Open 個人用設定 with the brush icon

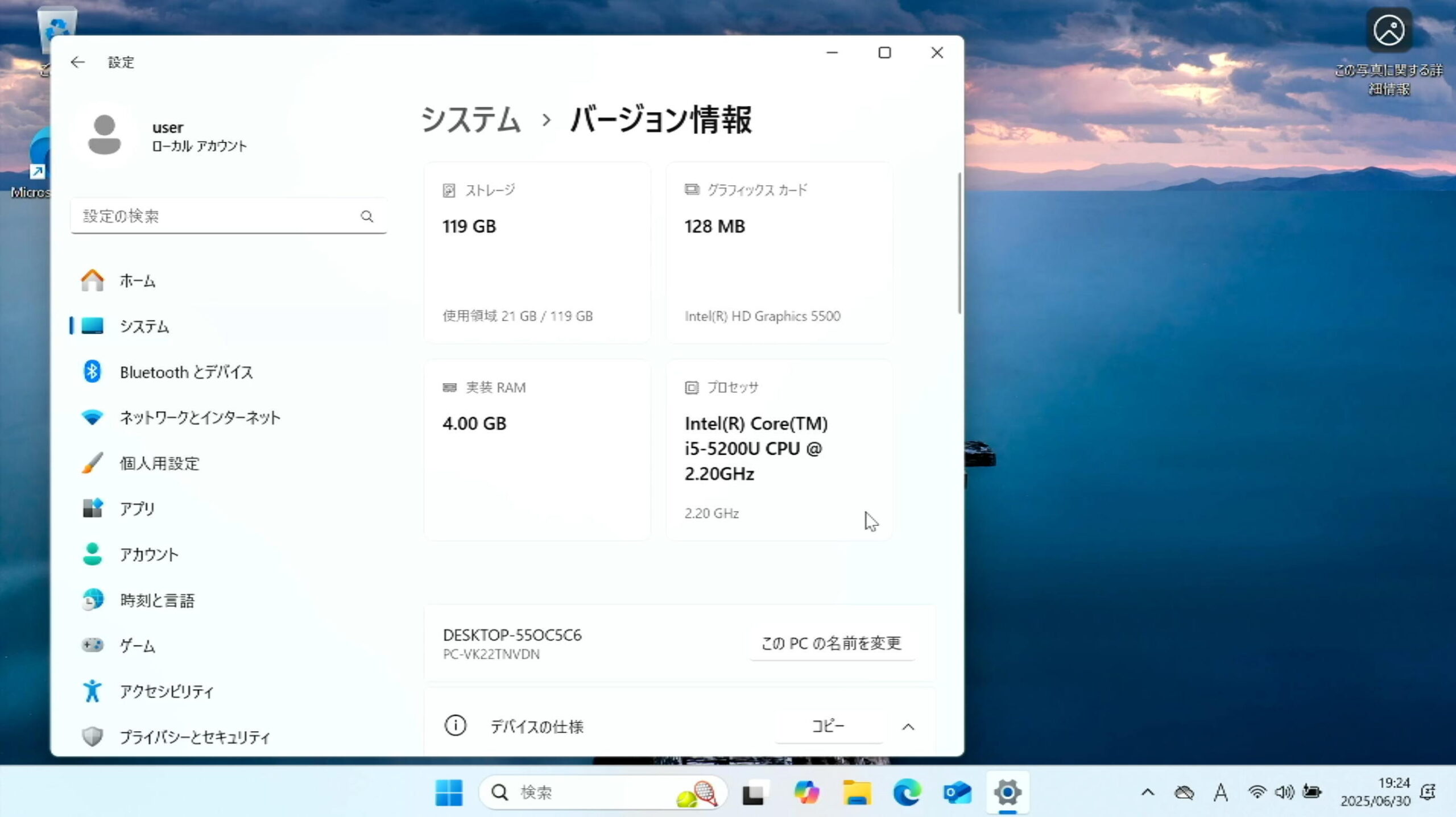coord(159,463)
